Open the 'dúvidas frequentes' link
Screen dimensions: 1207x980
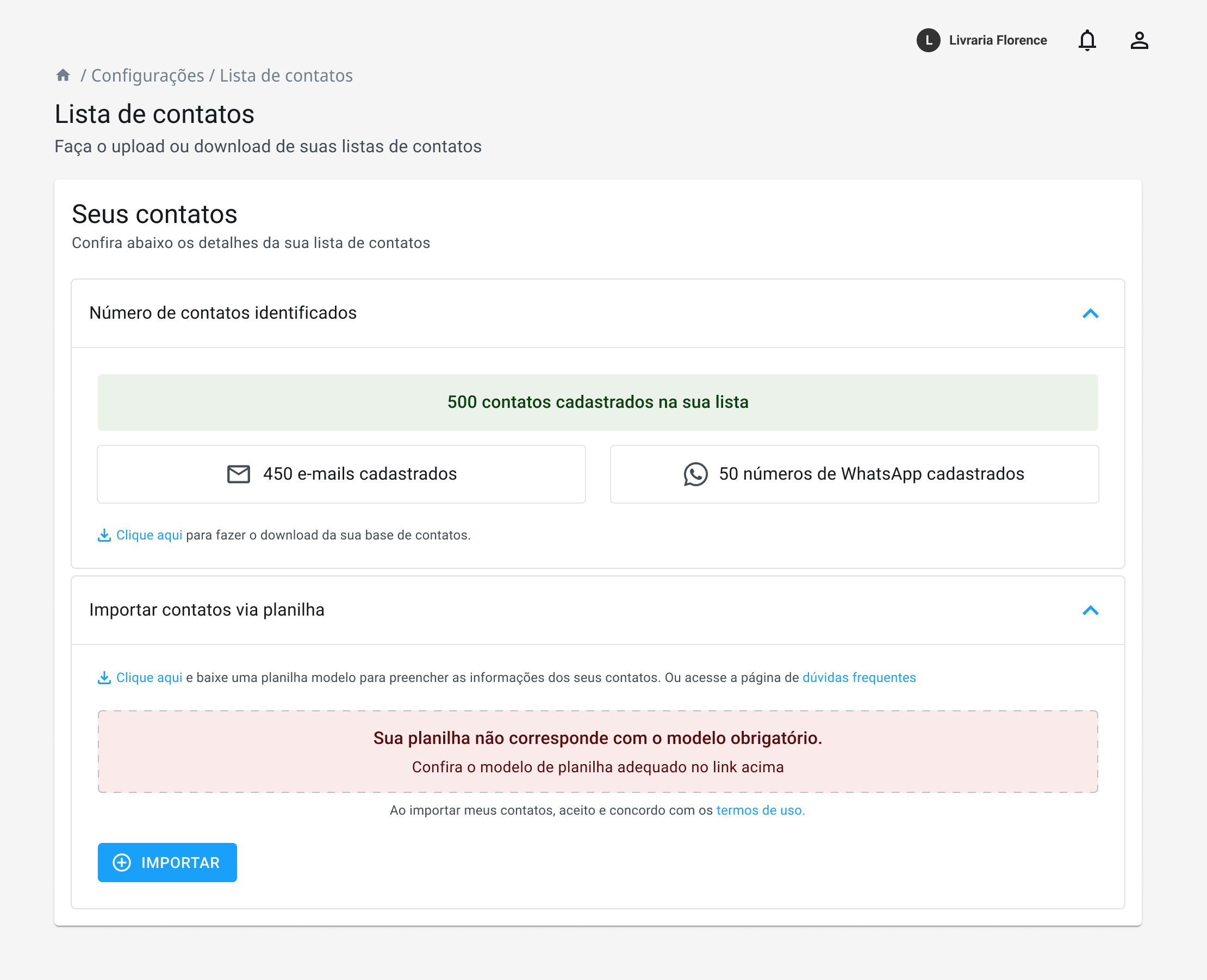[x=859, y=678]
